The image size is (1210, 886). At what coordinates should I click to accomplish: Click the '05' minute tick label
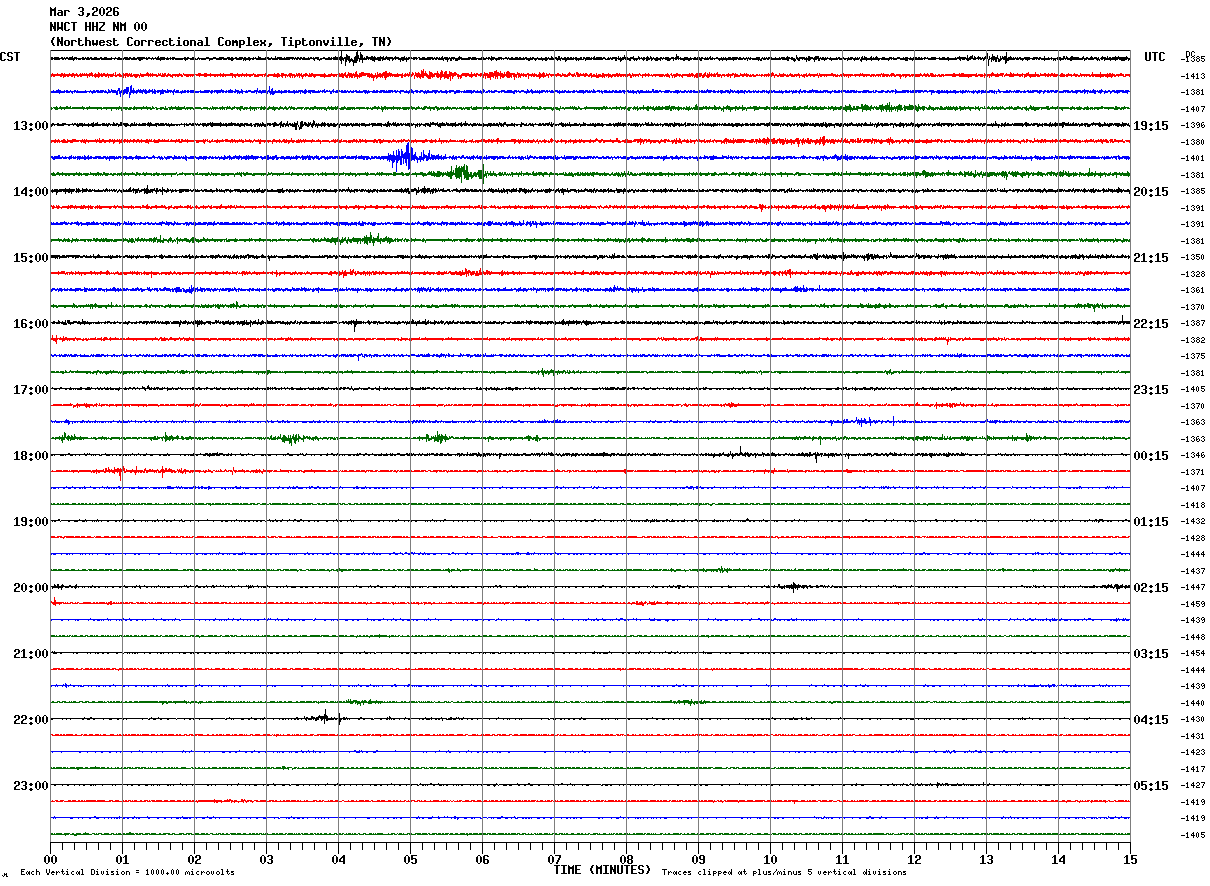coord(410,859)
